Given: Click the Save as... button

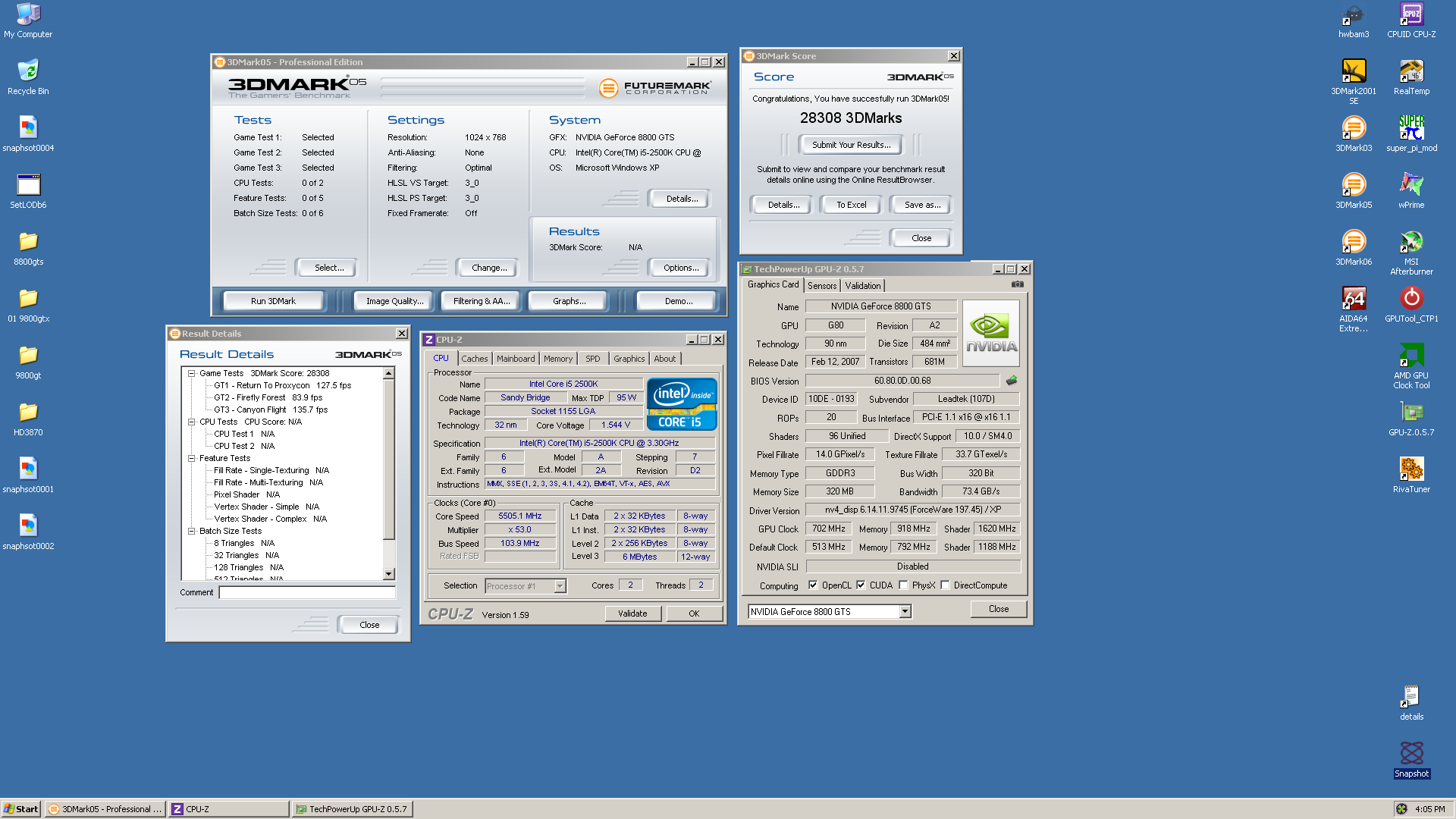Looking at the screenshot, I should pyautogui.click(x=922, y=205).
